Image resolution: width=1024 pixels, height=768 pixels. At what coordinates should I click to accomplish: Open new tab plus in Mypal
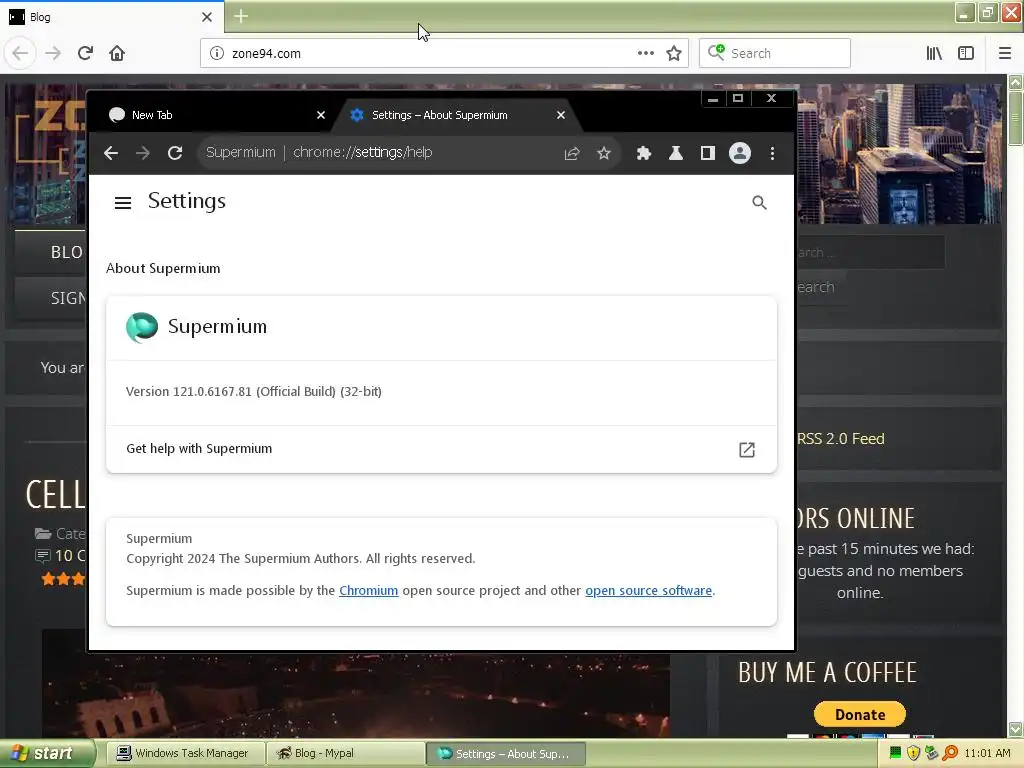pyautogui.click(x=241, y=16)
